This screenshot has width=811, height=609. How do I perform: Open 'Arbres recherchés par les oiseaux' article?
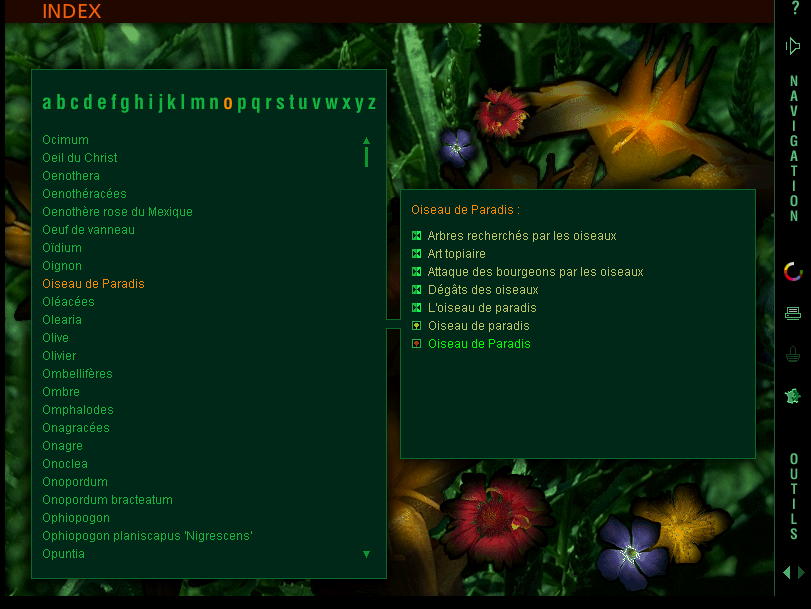point(521,236)
